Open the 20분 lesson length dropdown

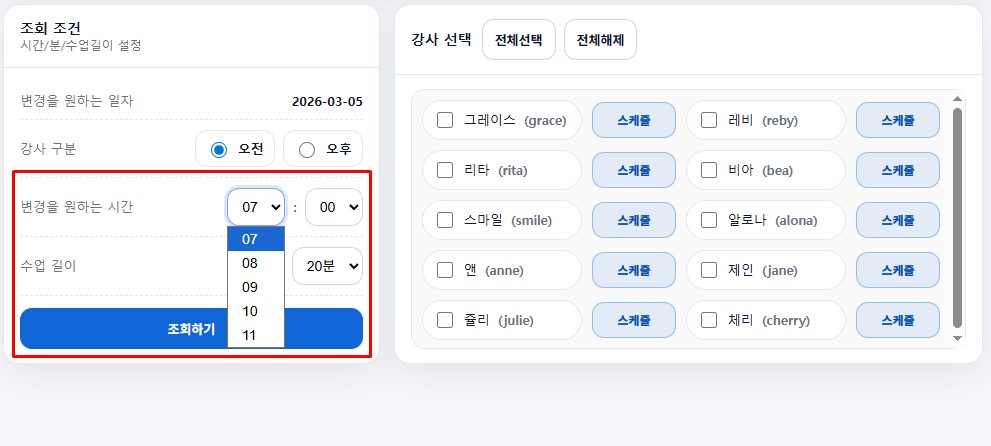pyautogui.click(x=327, y=267)
